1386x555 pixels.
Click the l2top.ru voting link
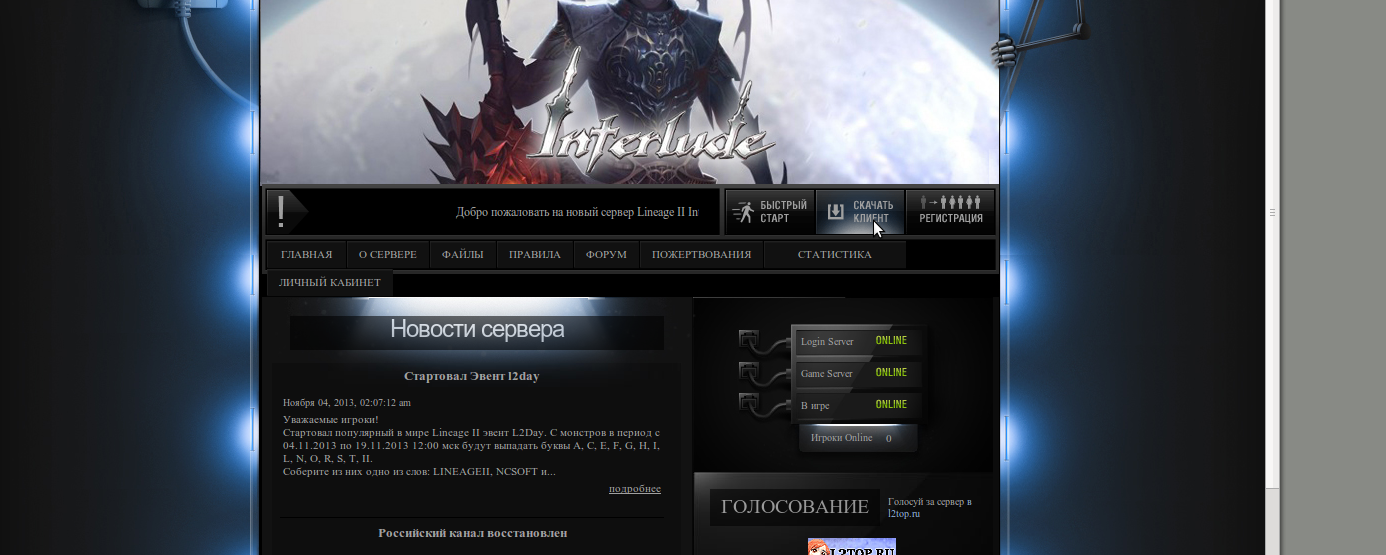tap(903, 514)
